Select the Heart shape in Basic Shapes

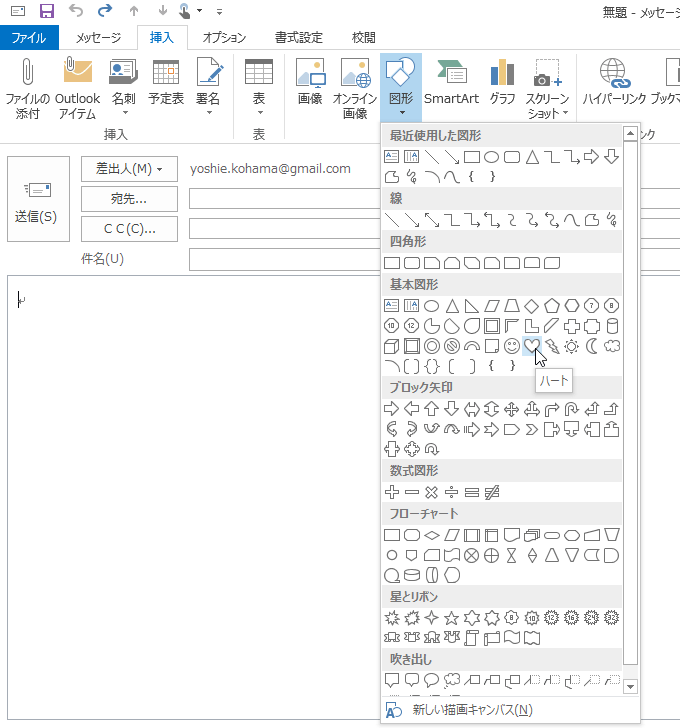pyautogui.click(x=532, y=346)
